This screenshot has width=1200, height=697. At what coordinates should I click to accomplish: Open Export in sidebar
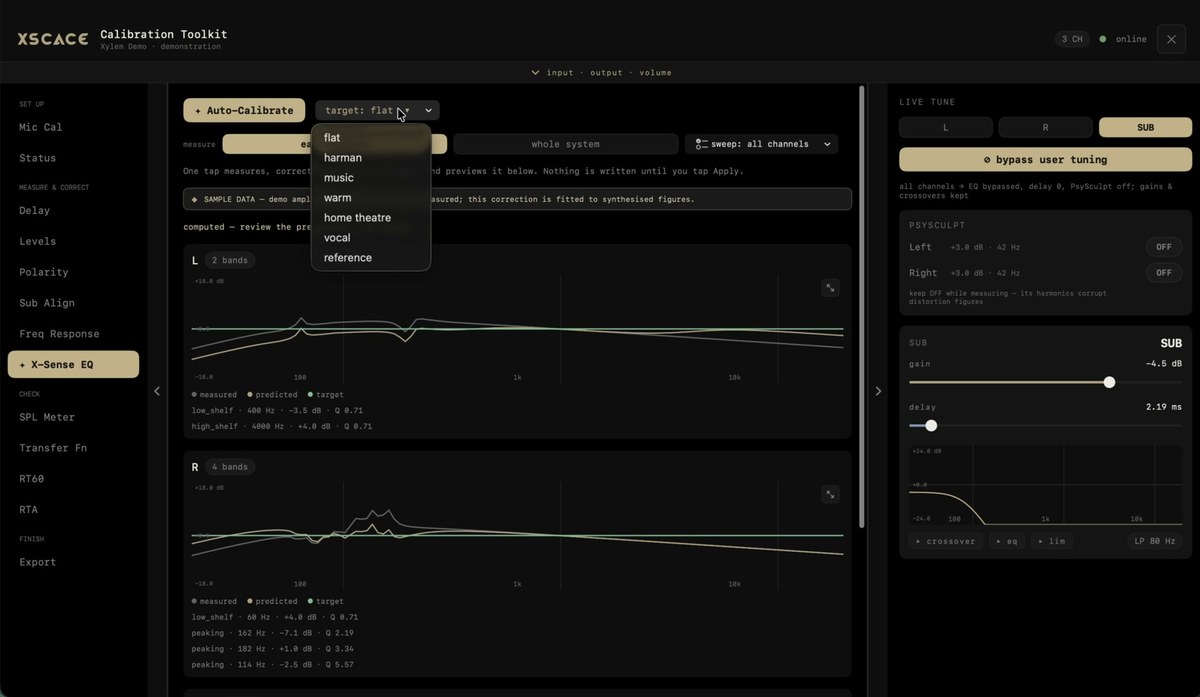(73, 562)
